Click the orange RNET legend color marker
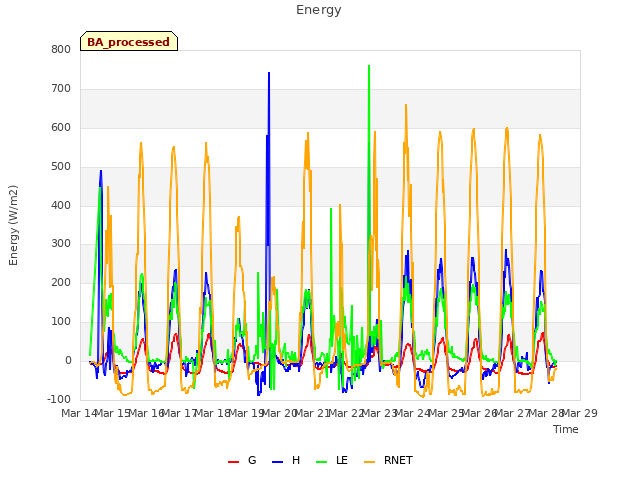Screen dimensions: 640x480 coord(369,462)
